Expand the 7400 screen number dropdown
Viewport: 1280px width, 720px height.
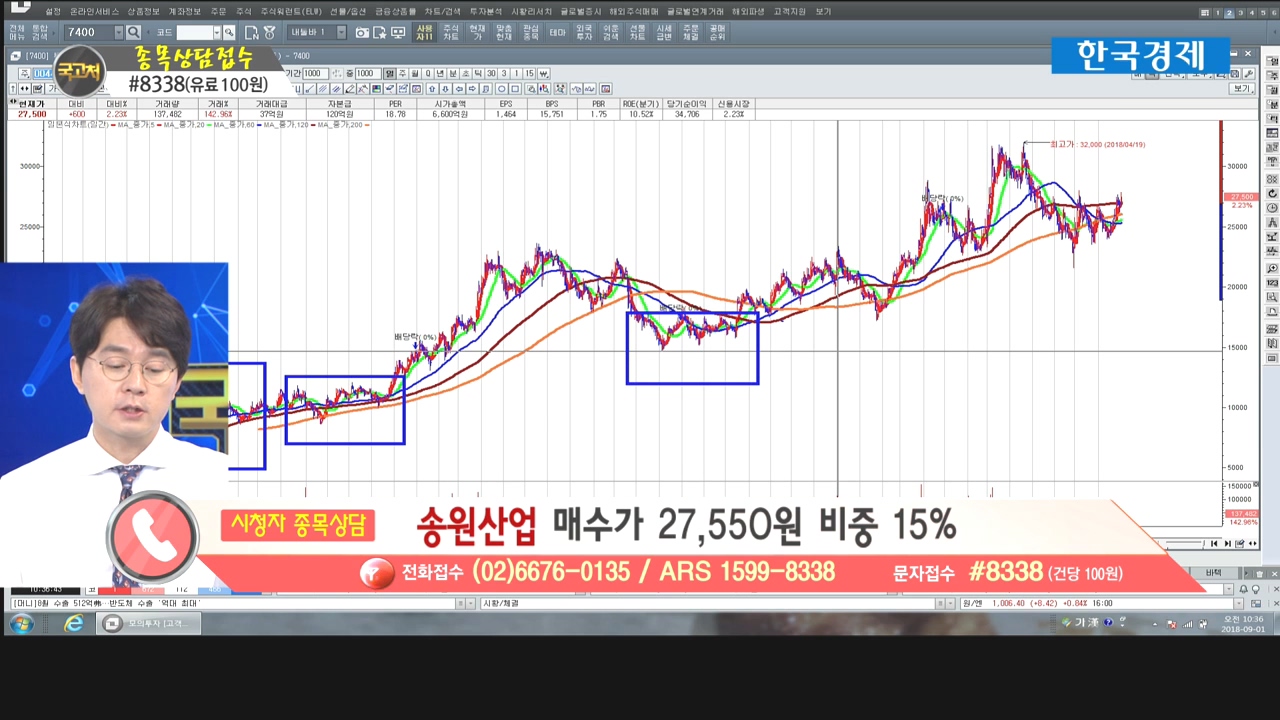pyautogui.click(x=119, y=33)
